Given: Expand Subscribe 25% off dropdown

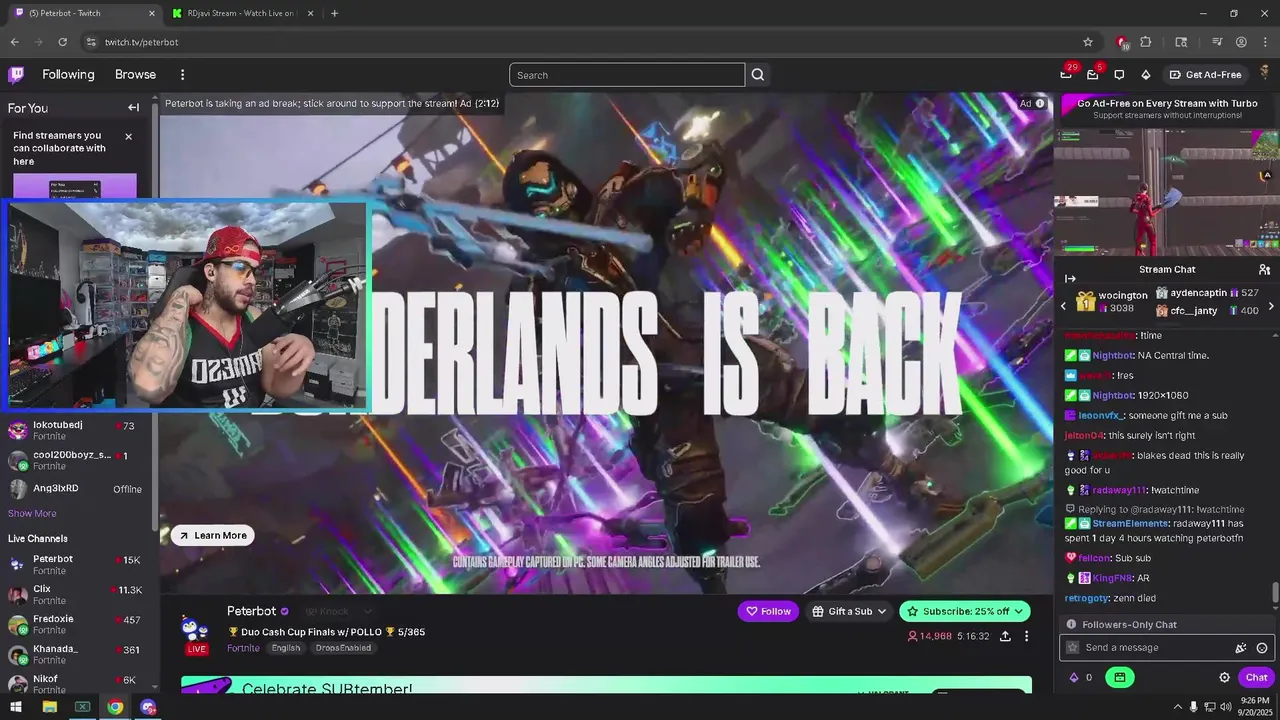Looking at the screenshot, I should [x=1019, y=611].
